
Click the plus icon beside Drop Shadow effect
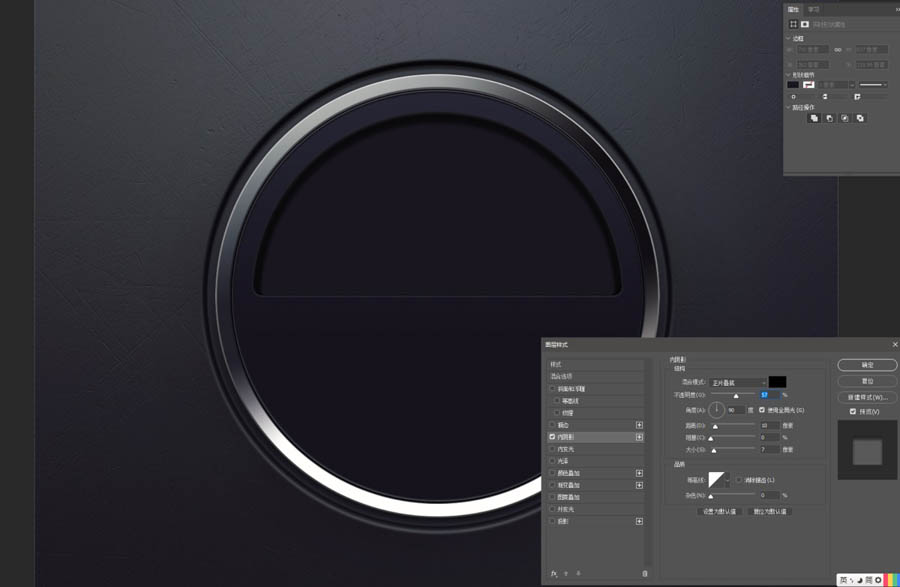pyautogui.click(x=639, y=521)
